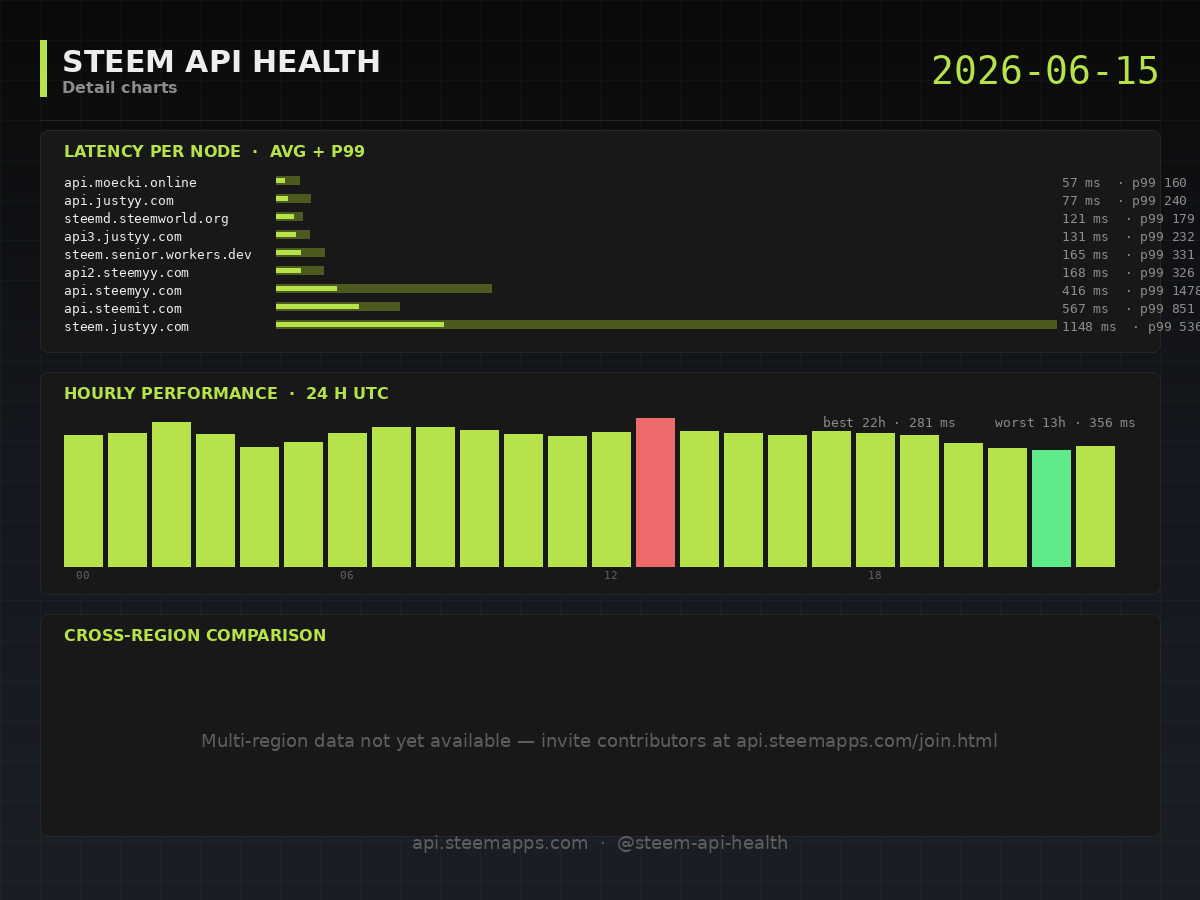The width and height of the screenshot is (1200, 900).
Task: Click the '165 ms · p99 331' value
Action: [x=1128, y=255]
